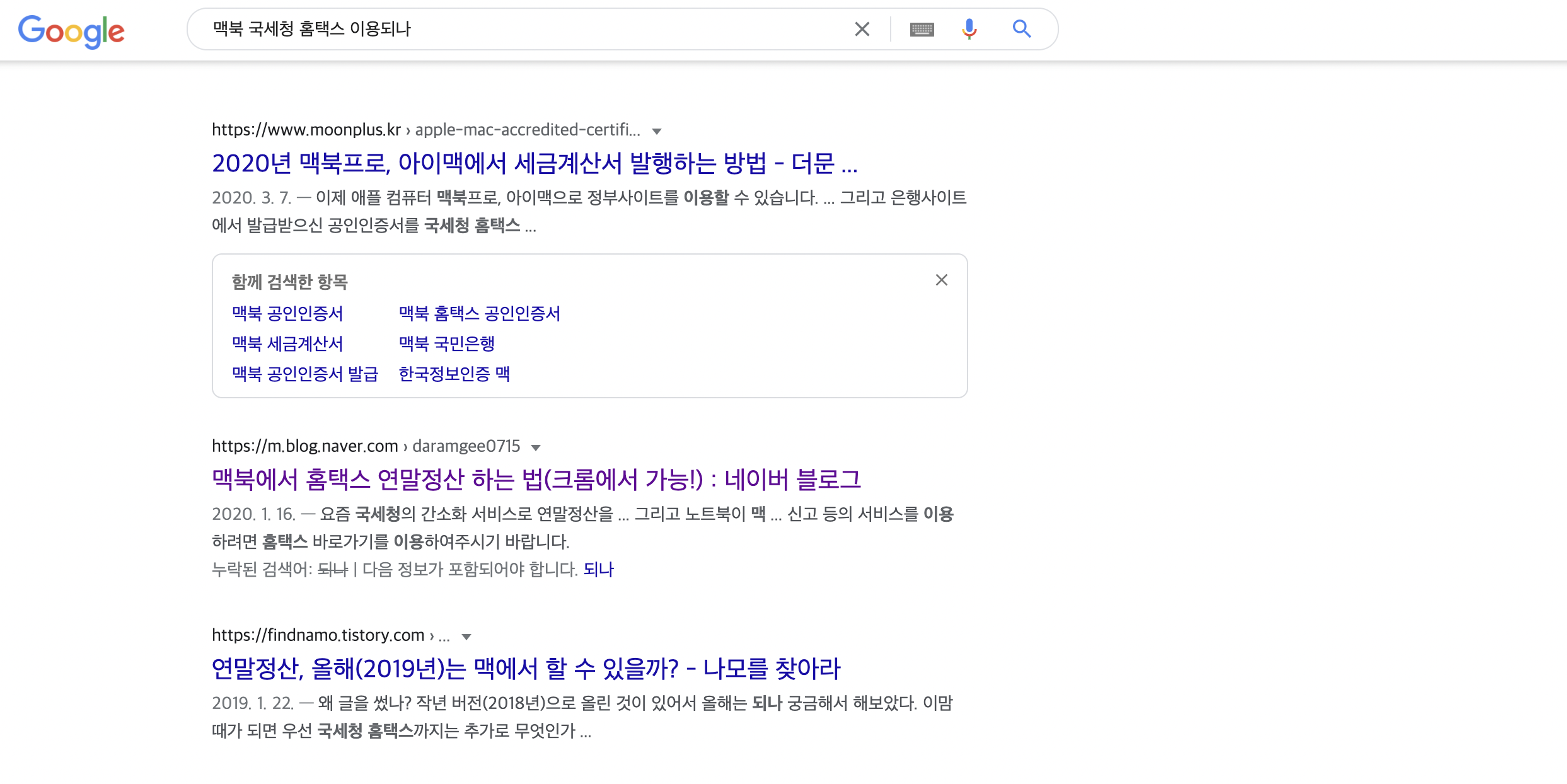Open 맥북에서 홈택스 연말정산 하는 법 result
1567x784 pixels.
(536, 480)
